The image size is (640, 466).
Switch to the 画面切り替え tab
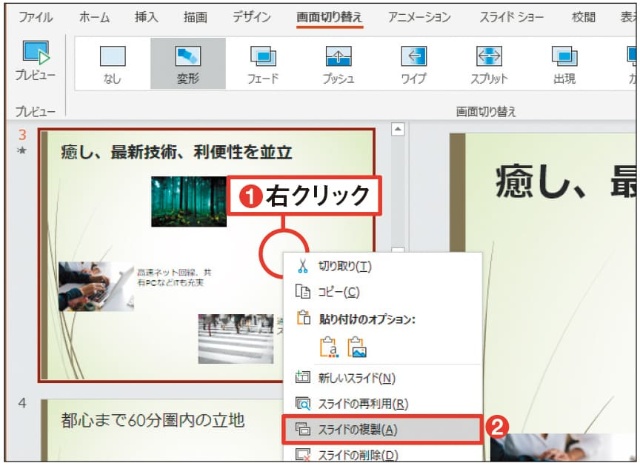point(329,17)
